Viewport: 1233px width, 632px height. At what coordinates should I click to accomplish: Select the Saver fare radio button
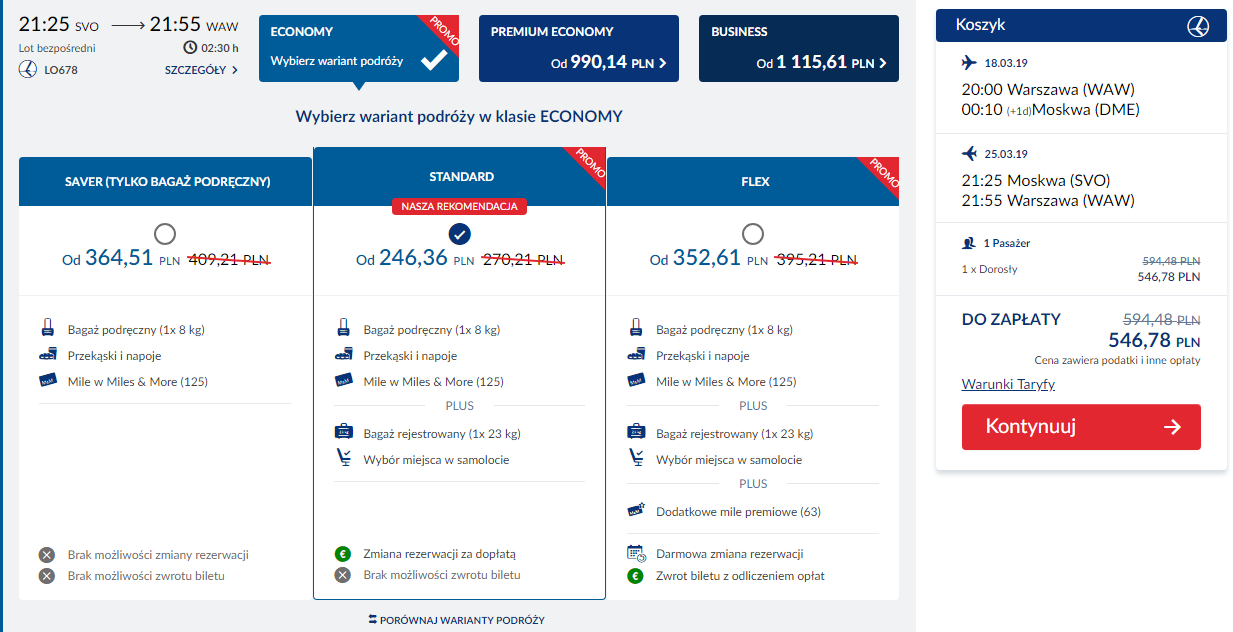[165, 234]
